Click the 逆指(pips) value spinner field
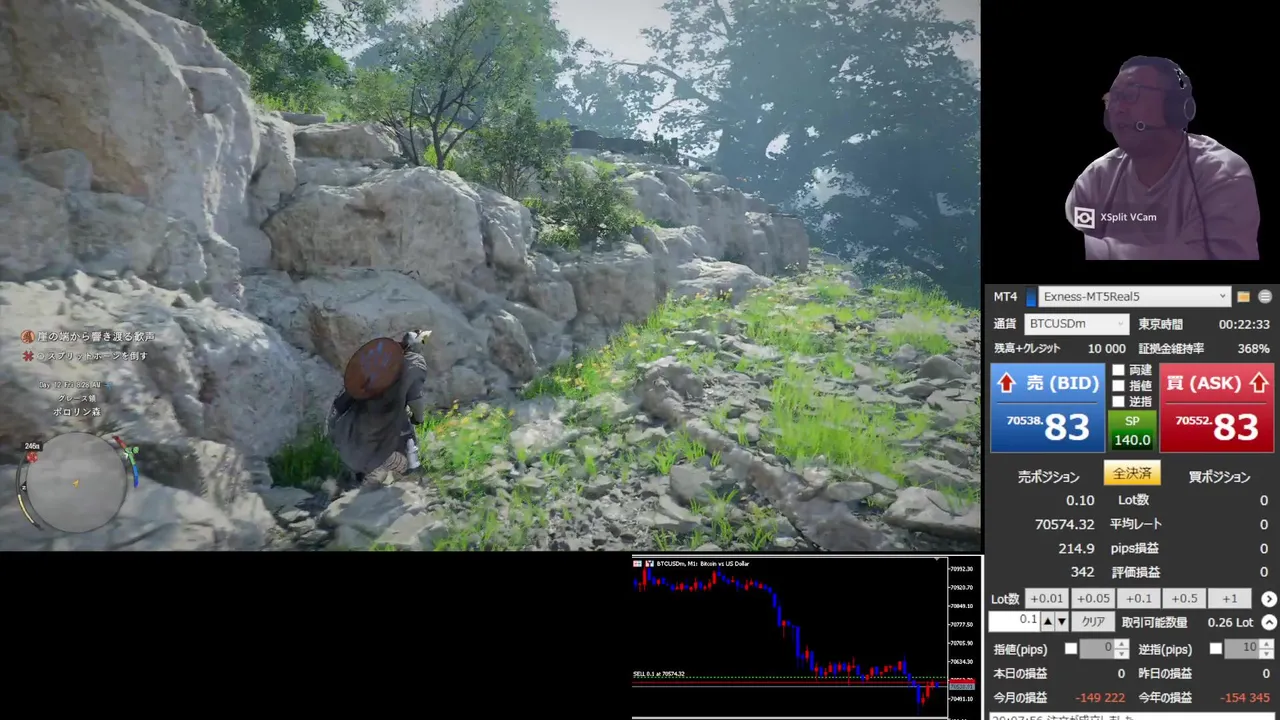This screenshot has height=720, width=1280. click(1248, 649)
